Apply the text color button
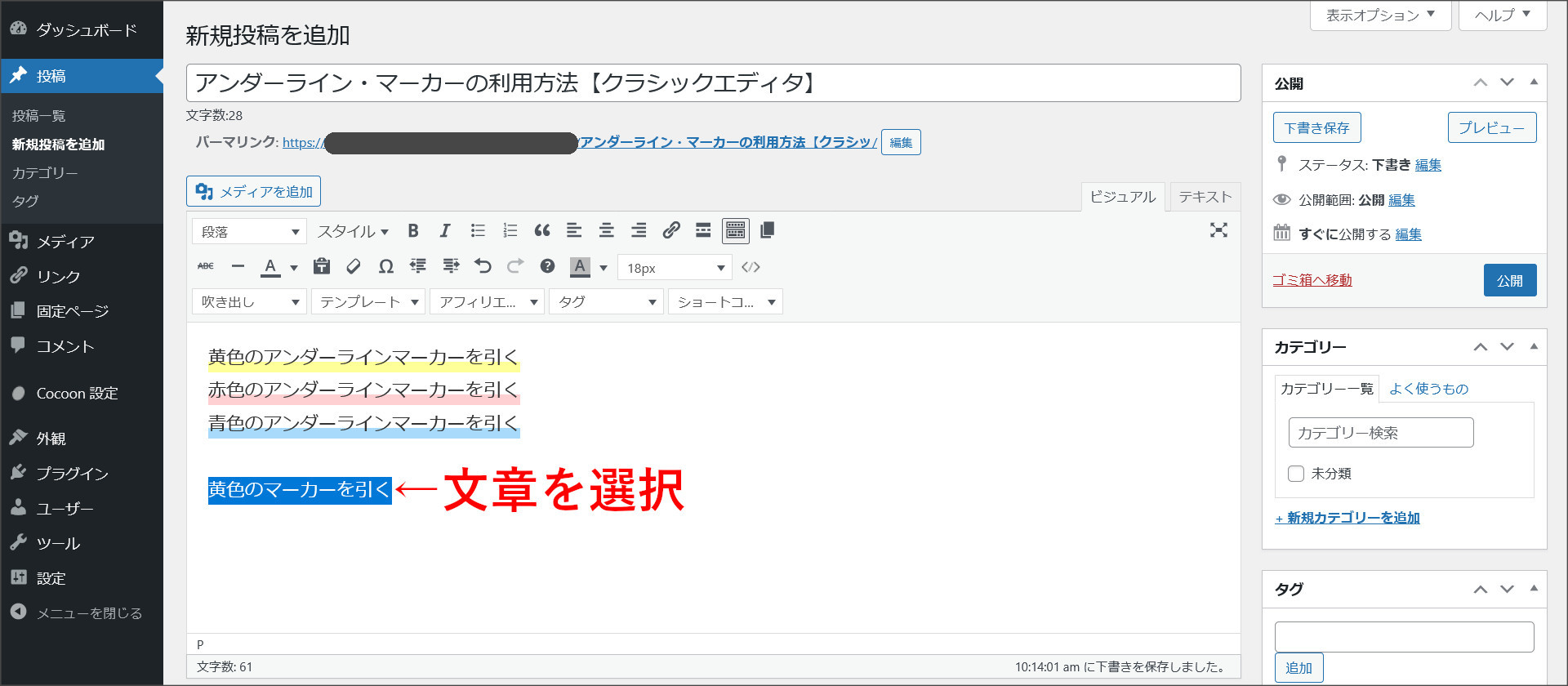Image resolution: width=1568 pixels, height=686 pixels. click(x=270, y=266)
